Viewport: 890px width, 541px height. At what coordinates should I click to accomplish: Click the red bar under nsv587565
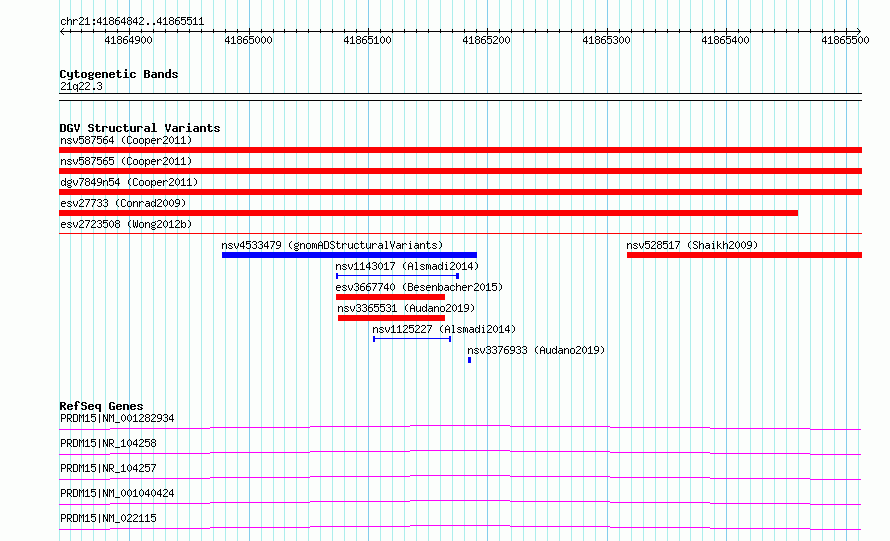point(460,171)
